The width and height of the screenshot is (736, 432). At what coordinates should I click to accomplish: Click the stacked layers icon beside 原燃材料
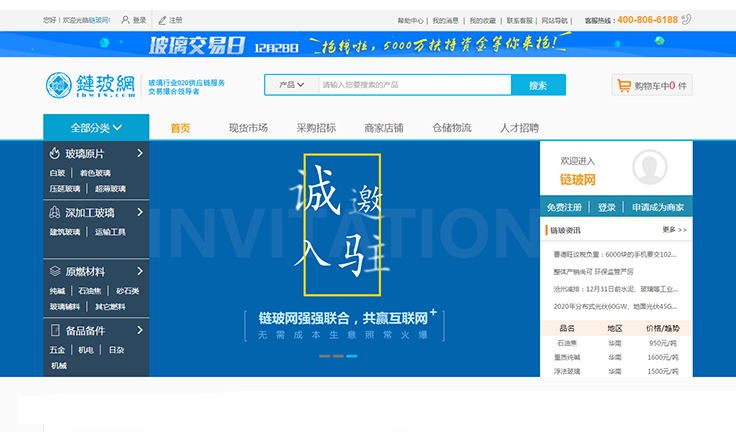(55, 271)
